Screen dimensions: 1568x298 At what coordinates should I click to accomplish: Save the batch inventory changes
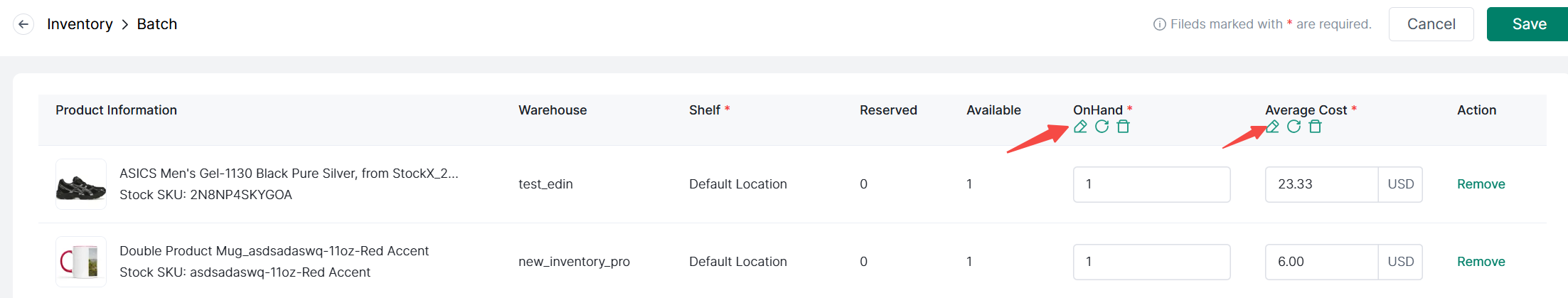[1529, 24]
